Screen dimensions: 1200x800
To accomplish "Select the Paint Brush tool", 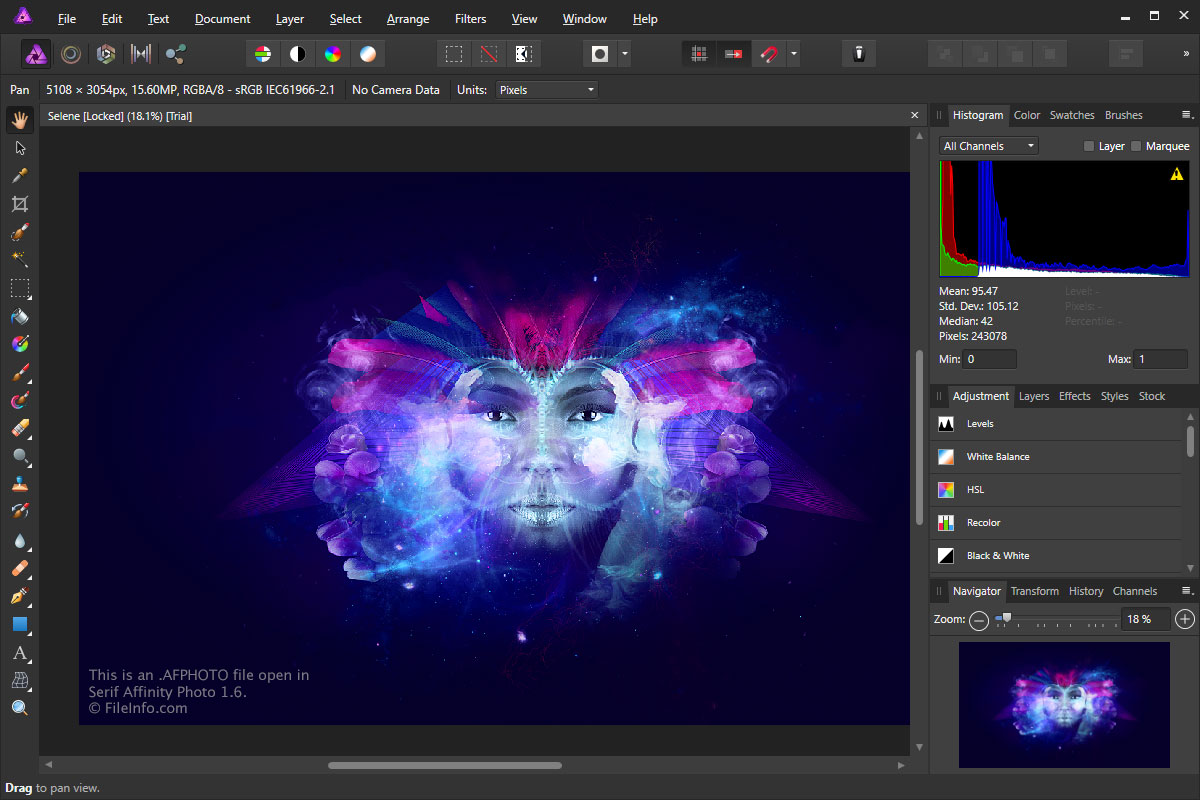I will tap(20, 373).
